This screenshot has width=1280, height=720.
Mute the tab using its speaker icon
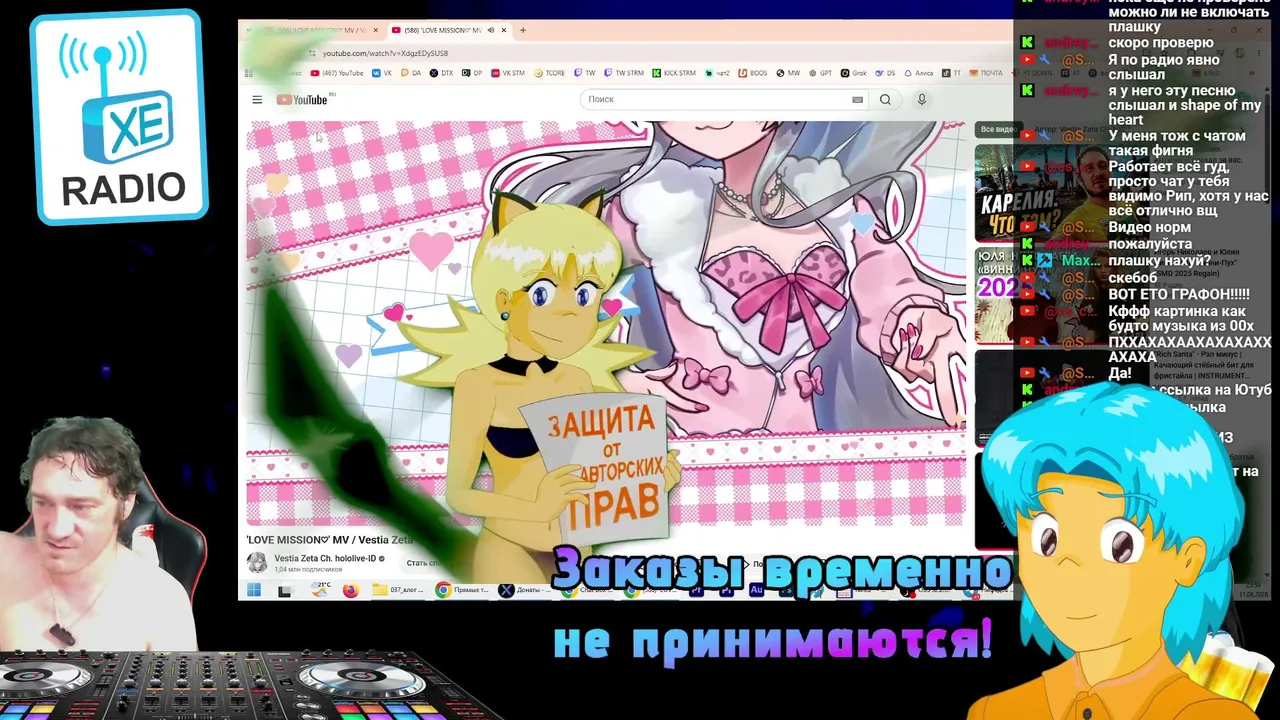[490, 30]
